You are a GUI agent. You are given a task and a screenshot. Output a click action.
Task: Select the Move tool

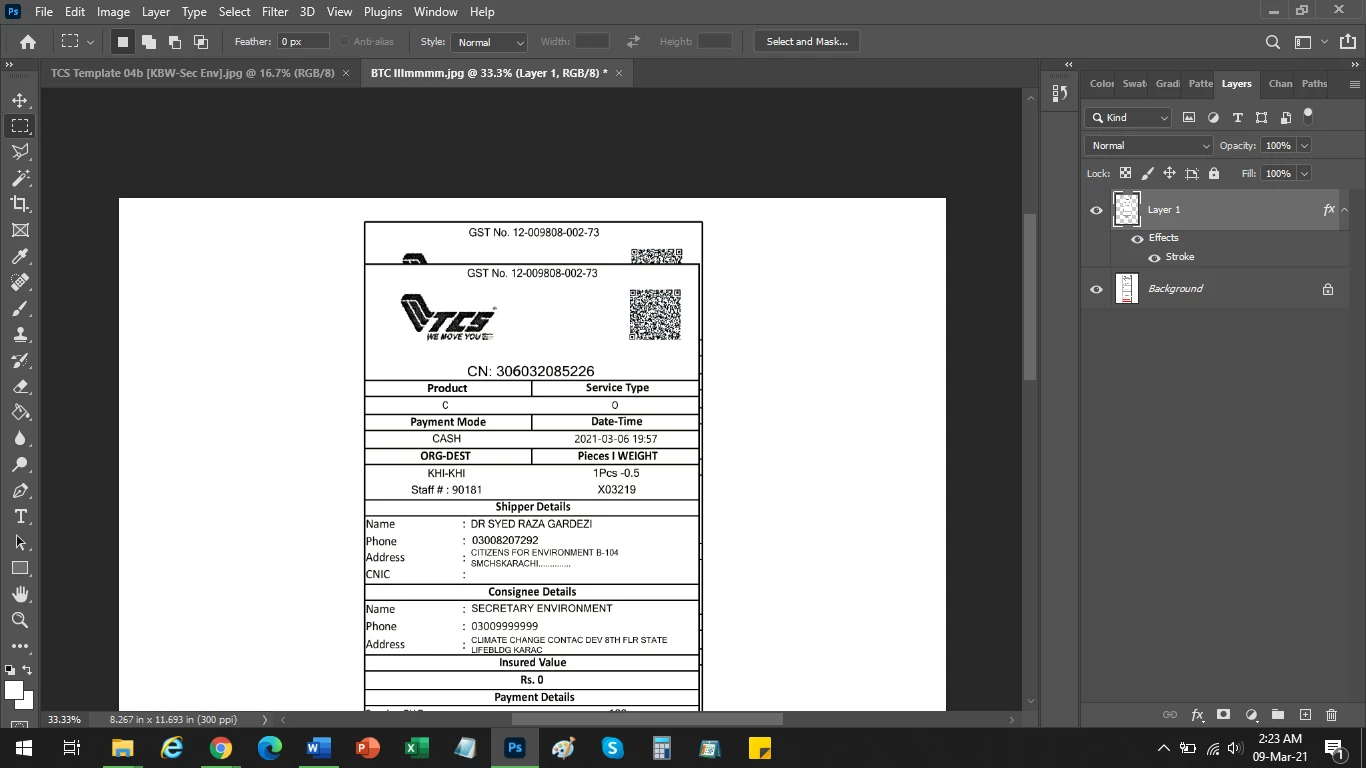tap(20, 100)
